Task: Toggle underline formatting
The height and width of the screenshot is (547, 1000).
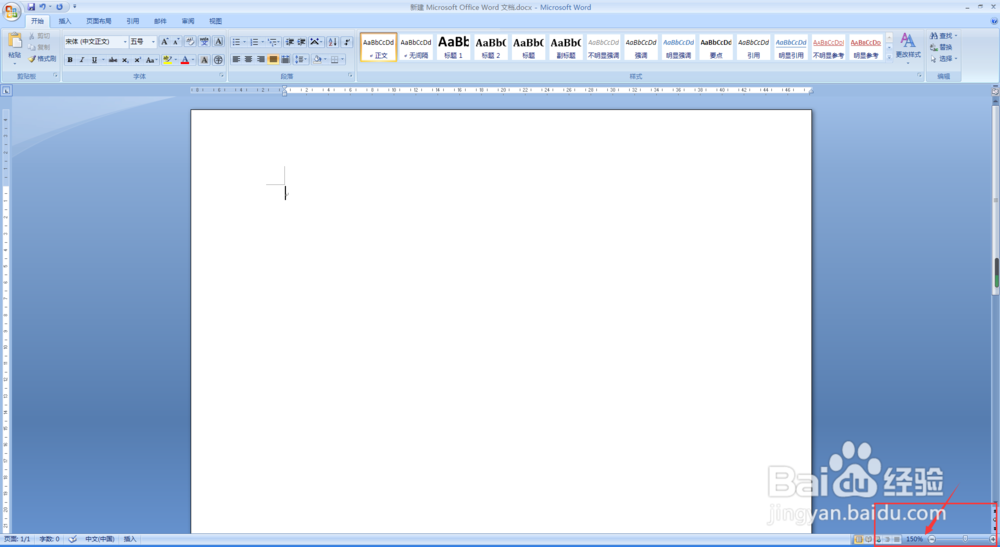Action: click(94, 60)
